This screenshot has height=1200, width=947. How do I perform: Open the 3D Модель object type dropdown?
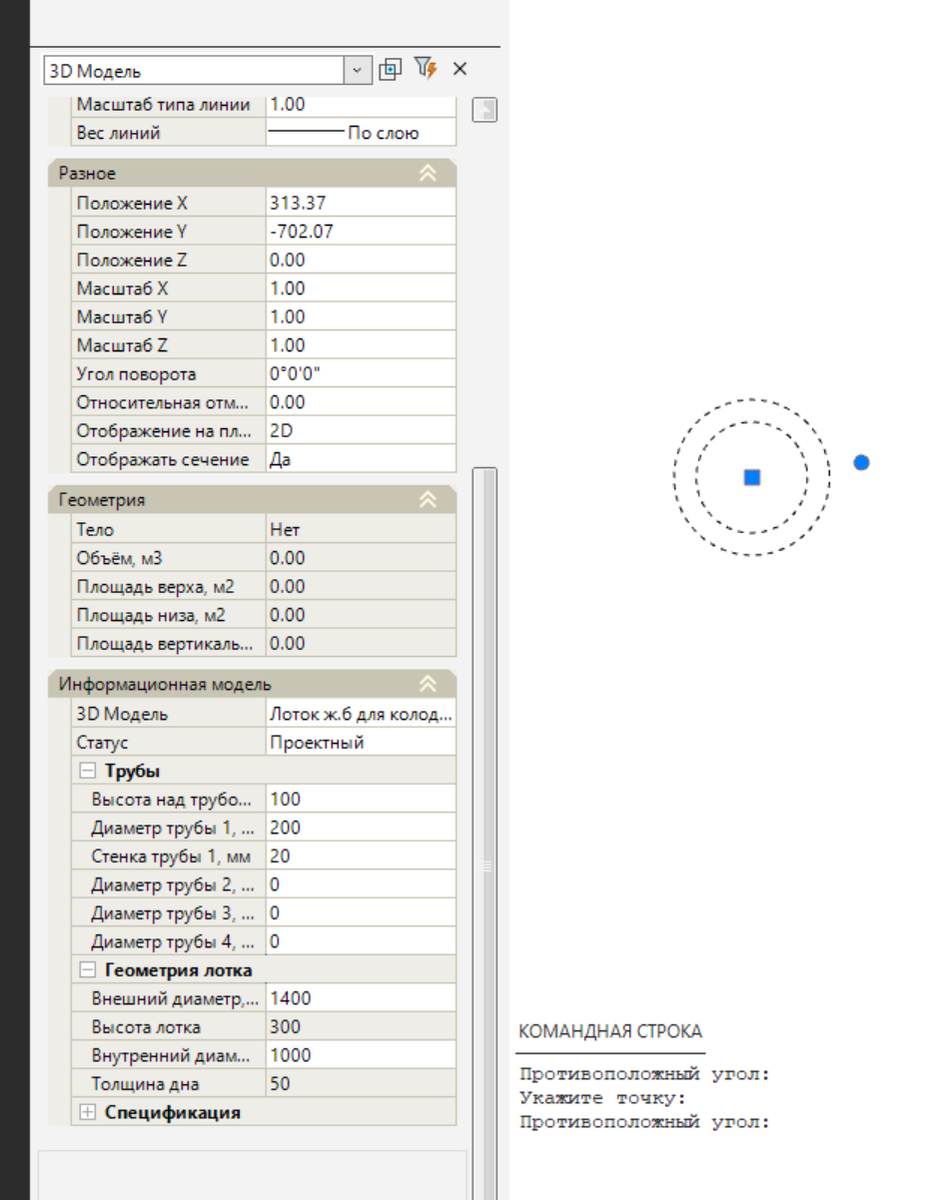point(357,70)
